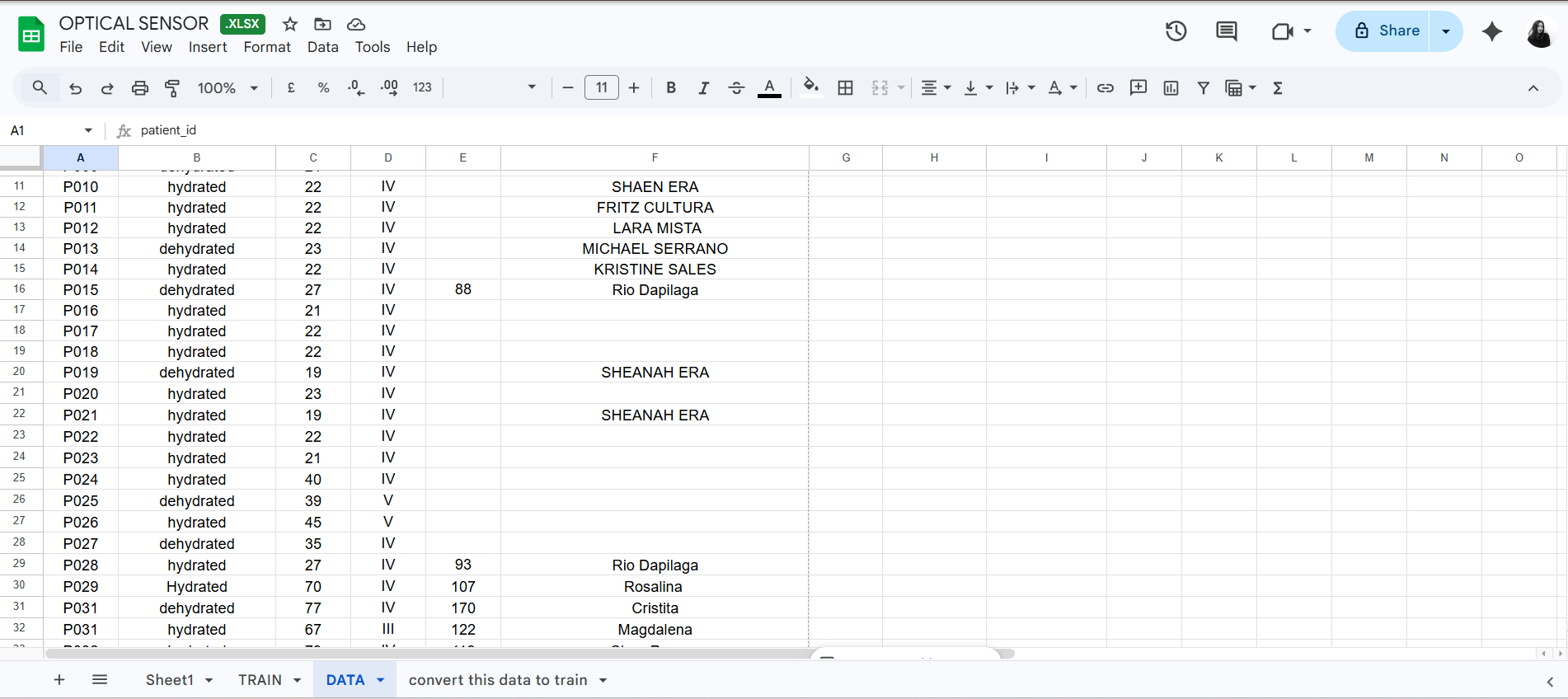
Task: Open the Gemini sparkle assistant
Action: point(1492,31)
